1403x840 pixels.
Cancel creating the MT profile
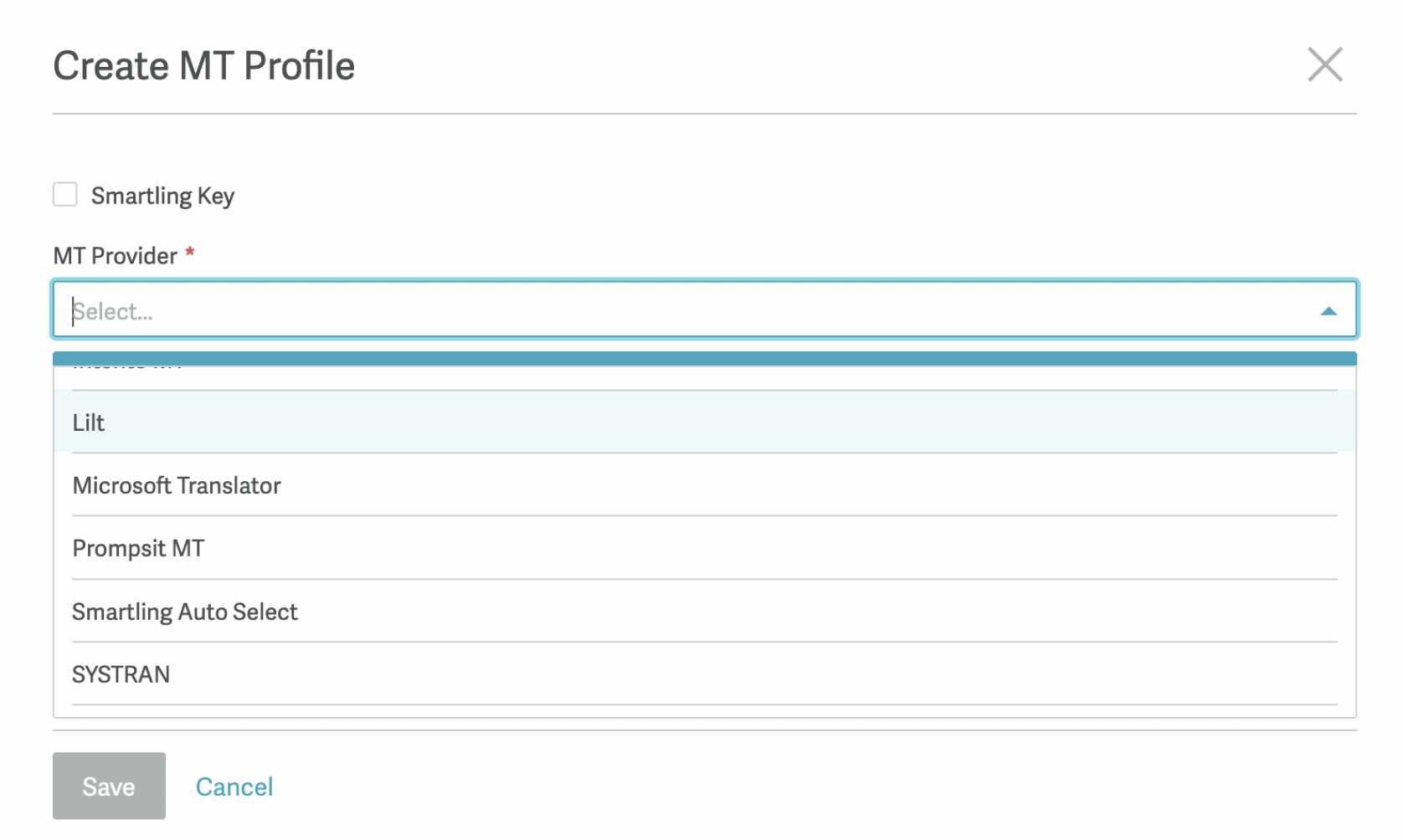(x=234, y=786)
